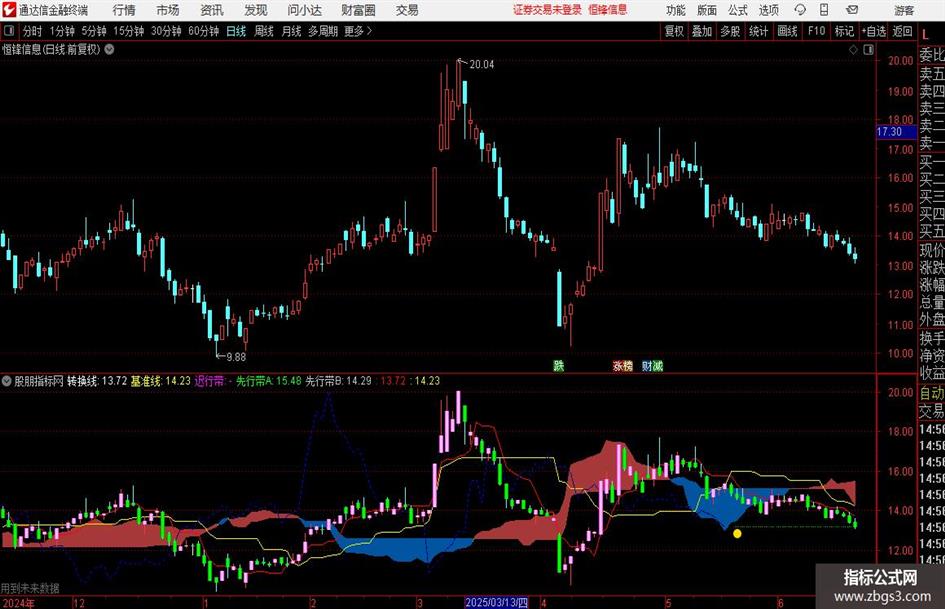Open the 资讯 menu

point(212,10)
